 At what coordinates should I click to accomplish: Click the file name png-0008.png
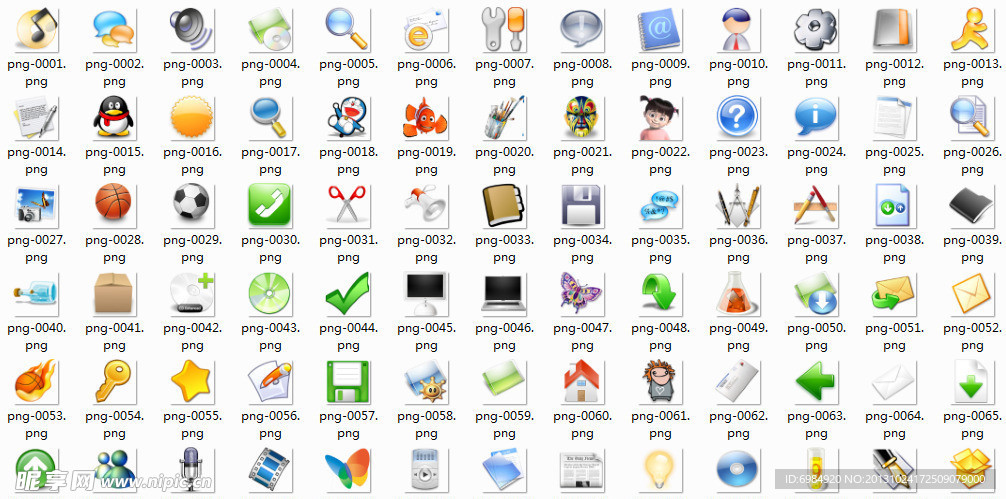[x=583, y=73]
